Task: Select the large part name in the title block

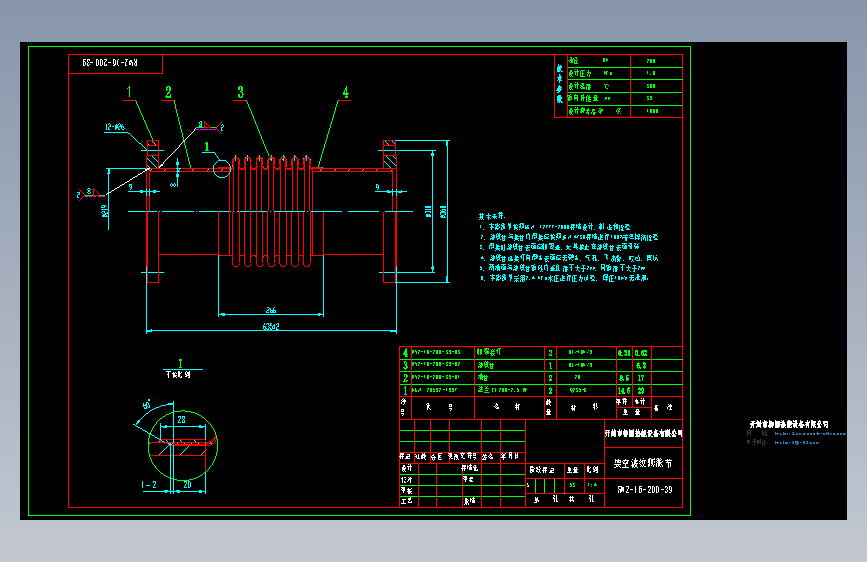Action: pyautogui.click(x=643, y=464)
